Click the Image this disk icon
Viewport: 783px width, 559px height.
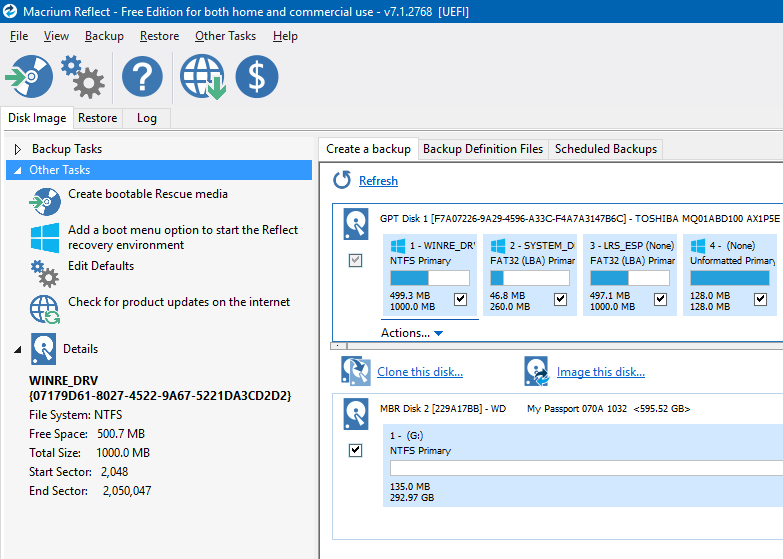(537, 371)
